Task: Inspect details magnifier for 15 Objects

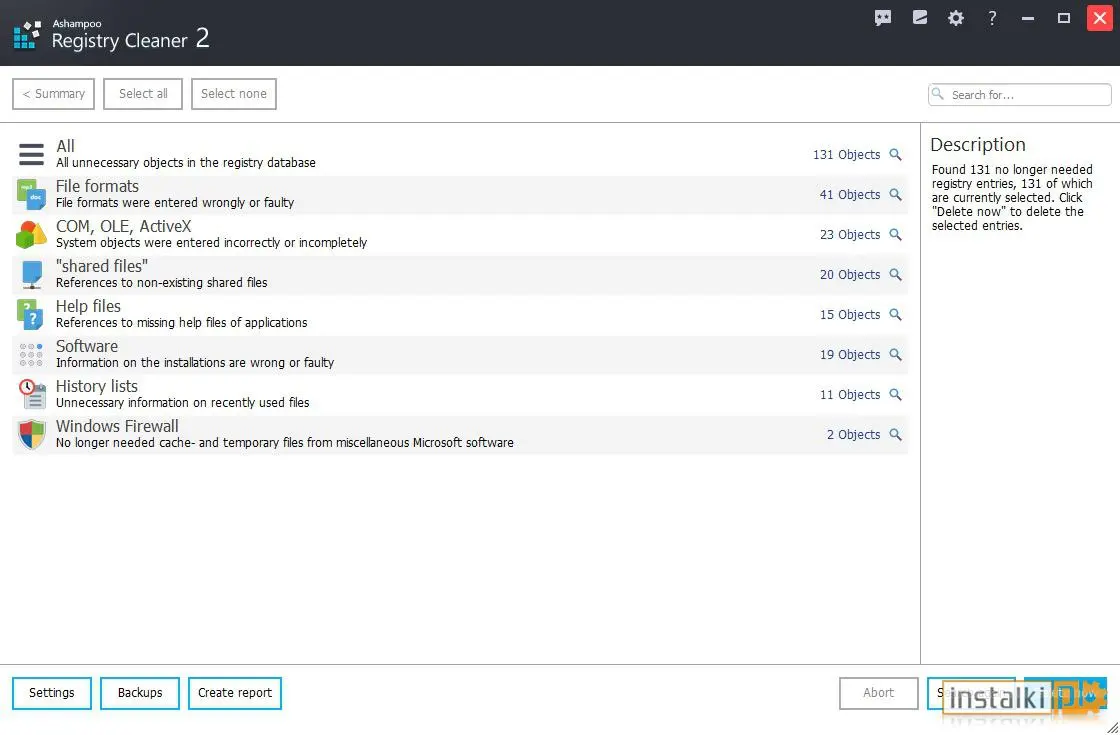Action: coord(895,314)
